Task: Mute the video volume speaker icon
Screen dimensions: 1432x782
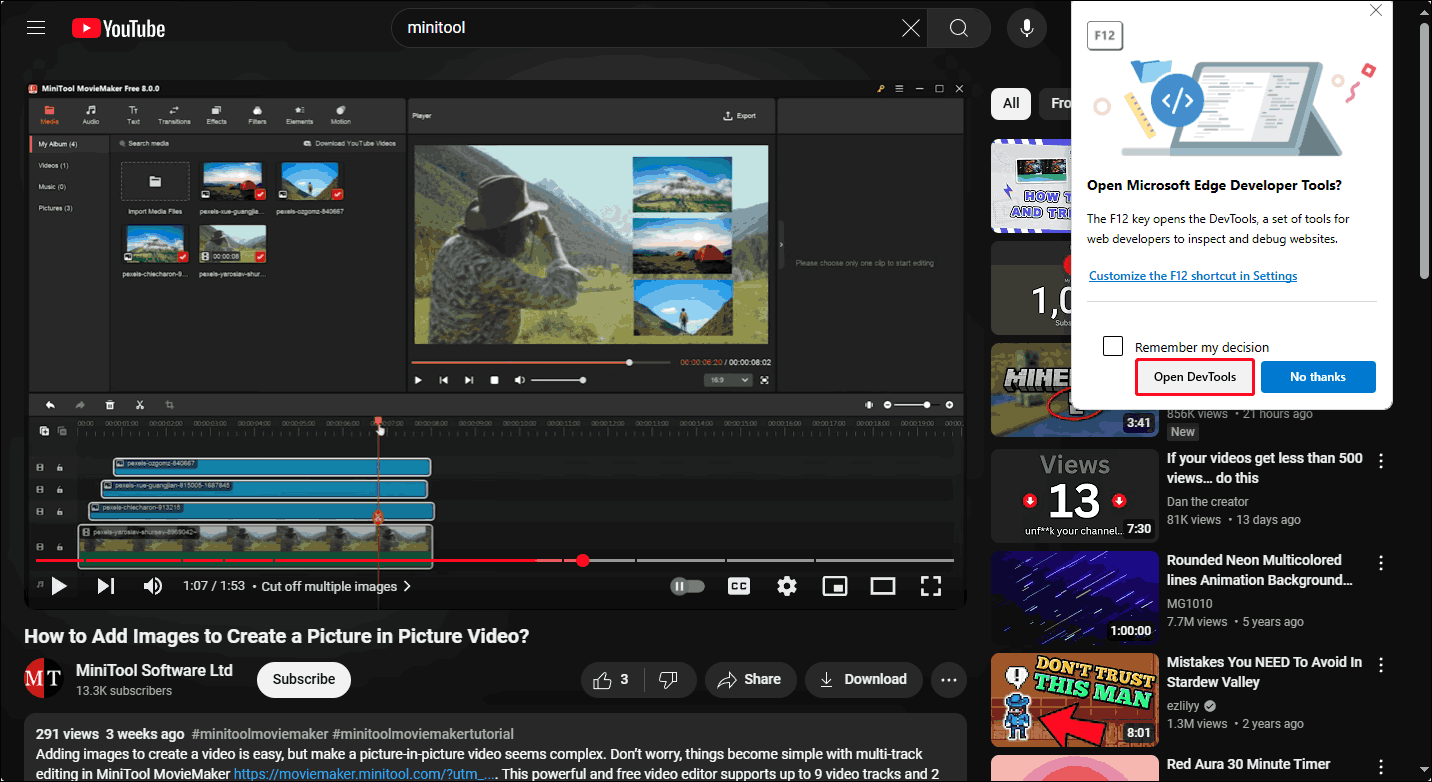Action: tap(153, 586)
